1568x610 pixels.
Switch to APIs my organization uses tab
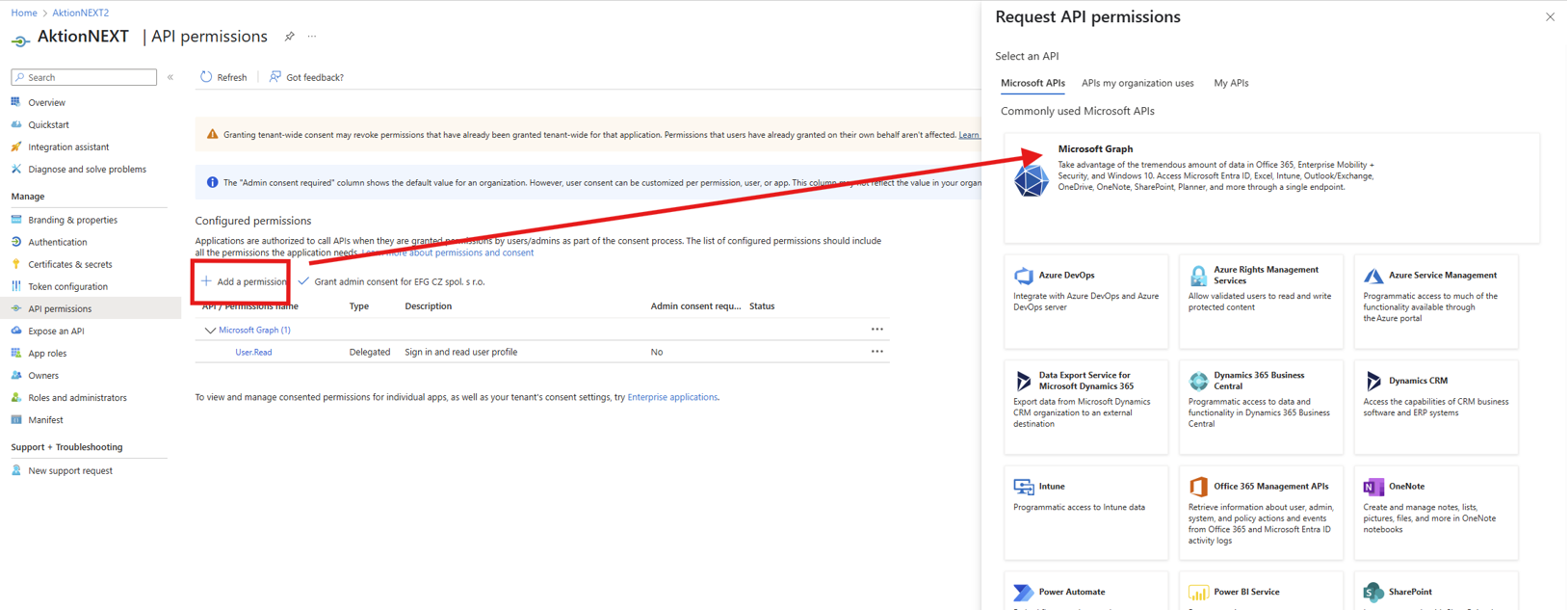pyautogui.click(x=1137, y=83)
